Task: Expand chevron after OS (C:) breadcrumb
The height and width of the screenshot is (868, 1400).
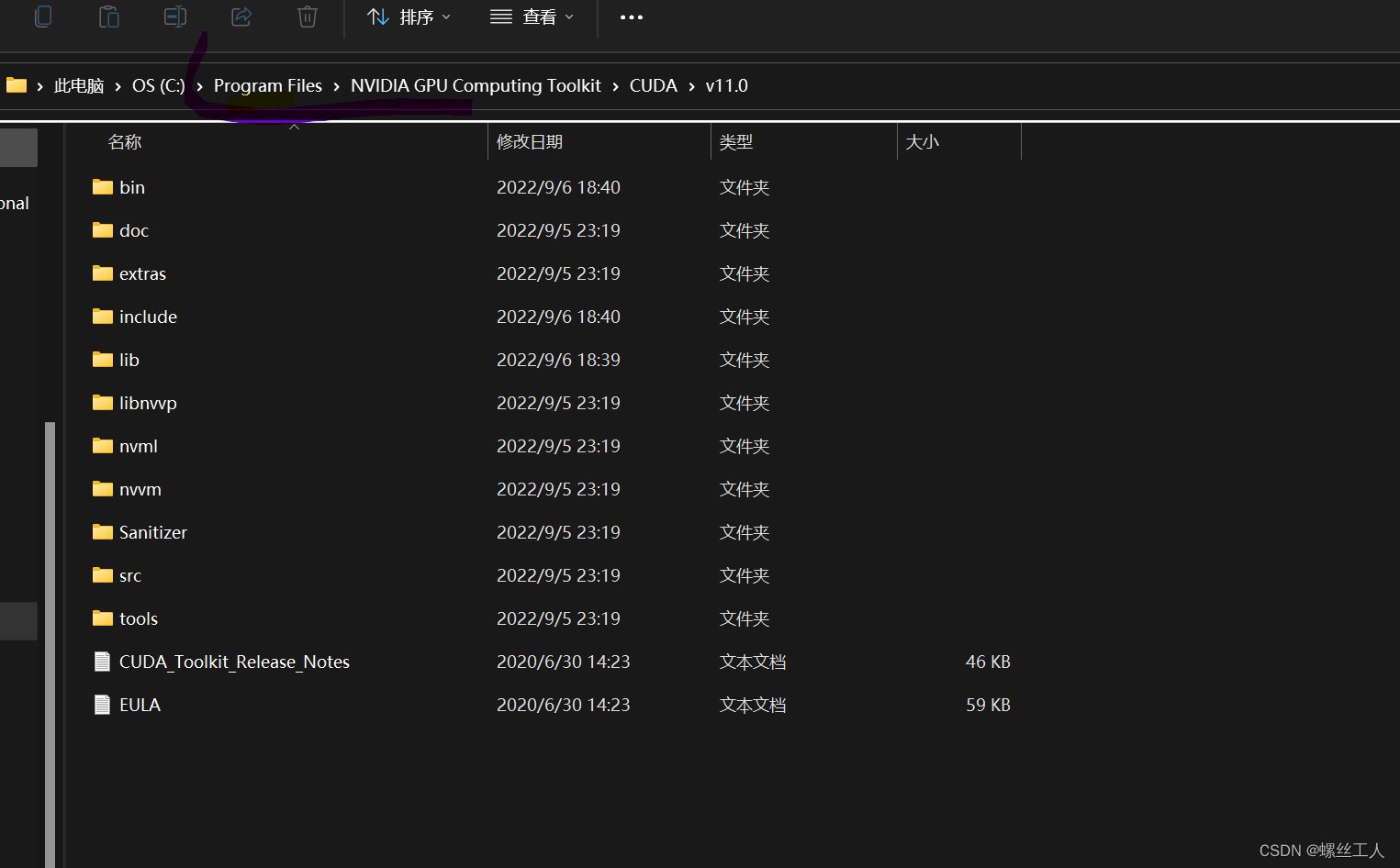Action: click(199, 86)
